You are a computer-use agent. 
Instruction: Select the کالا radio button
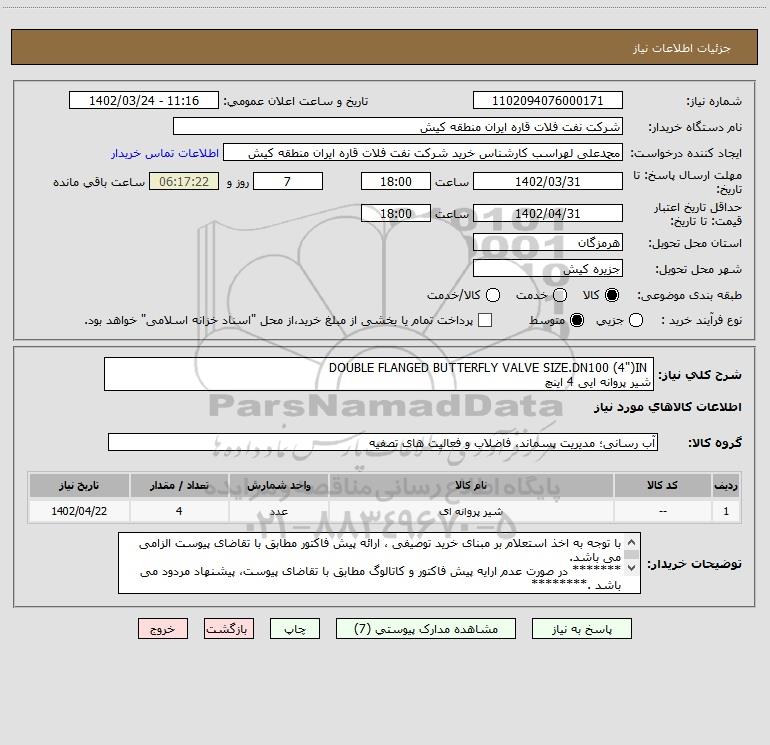pyautogui.click(x=611, y=295)
